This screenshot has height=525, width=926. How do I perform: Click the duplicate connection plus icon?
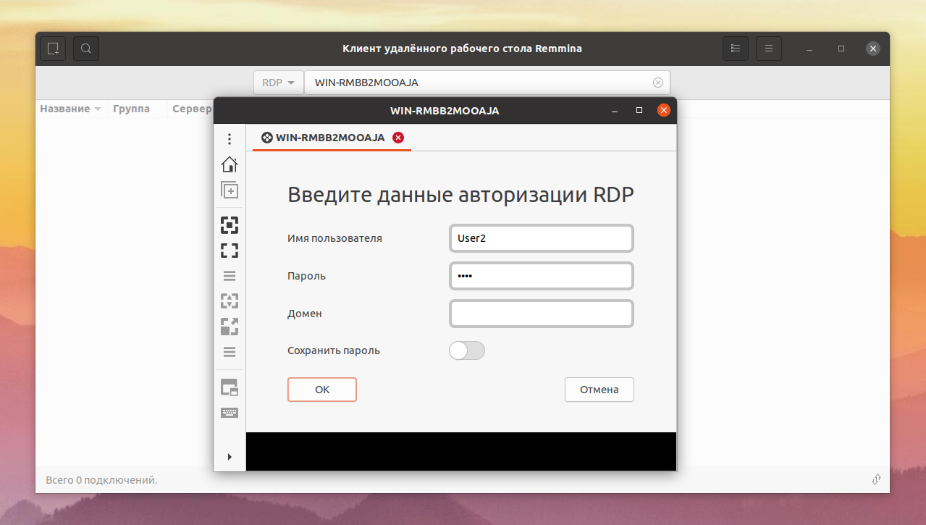[229, 190]
